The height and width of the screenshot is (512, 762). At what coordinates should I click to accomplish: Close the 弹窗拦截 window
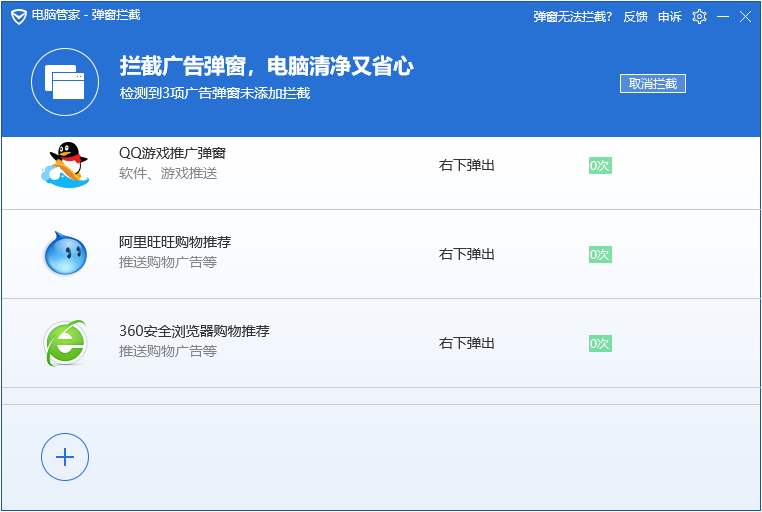coord(745,17)
